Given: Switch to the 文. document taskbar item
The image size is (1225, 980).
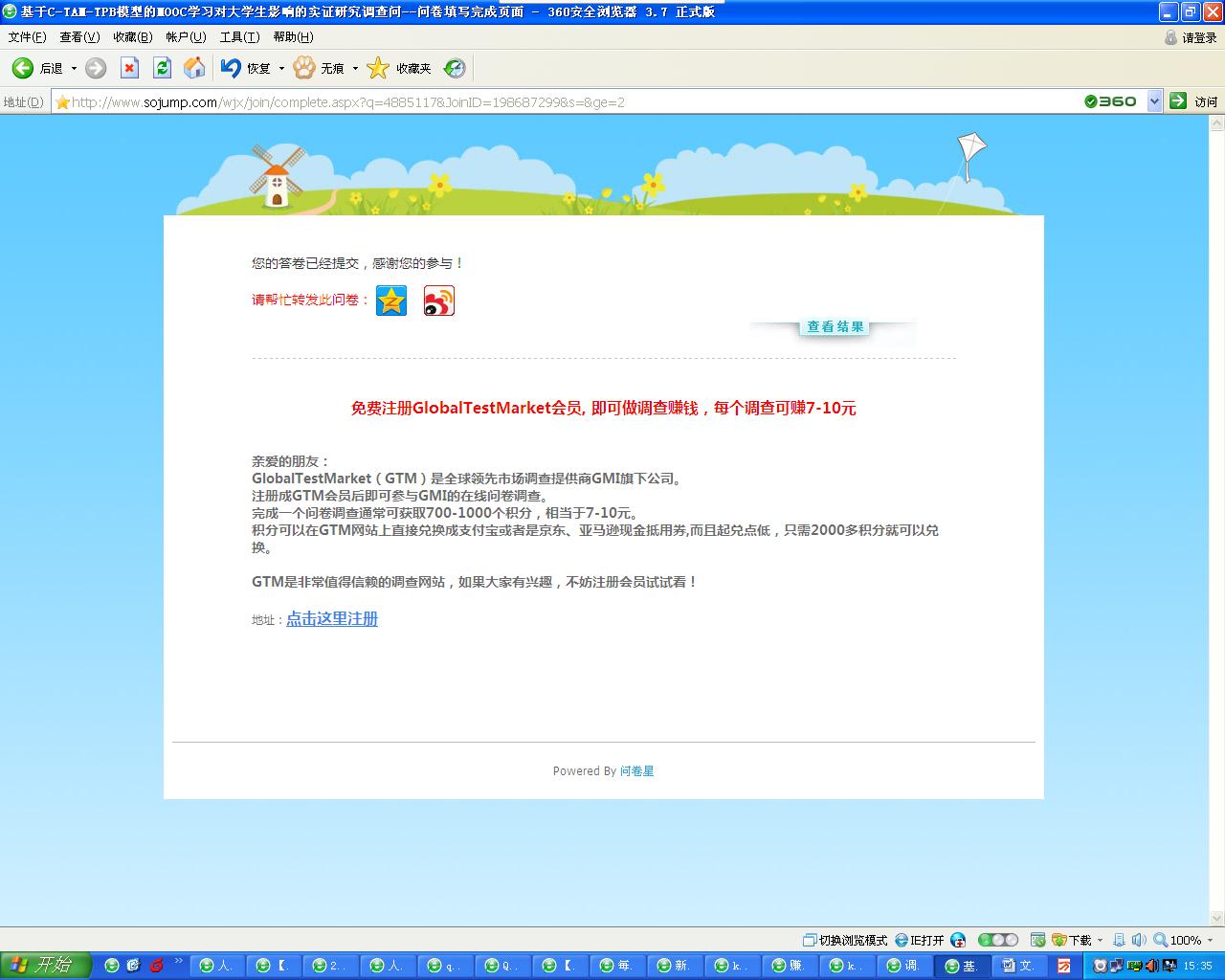Looking at the screenshot, I should (x=1019, y=966).
